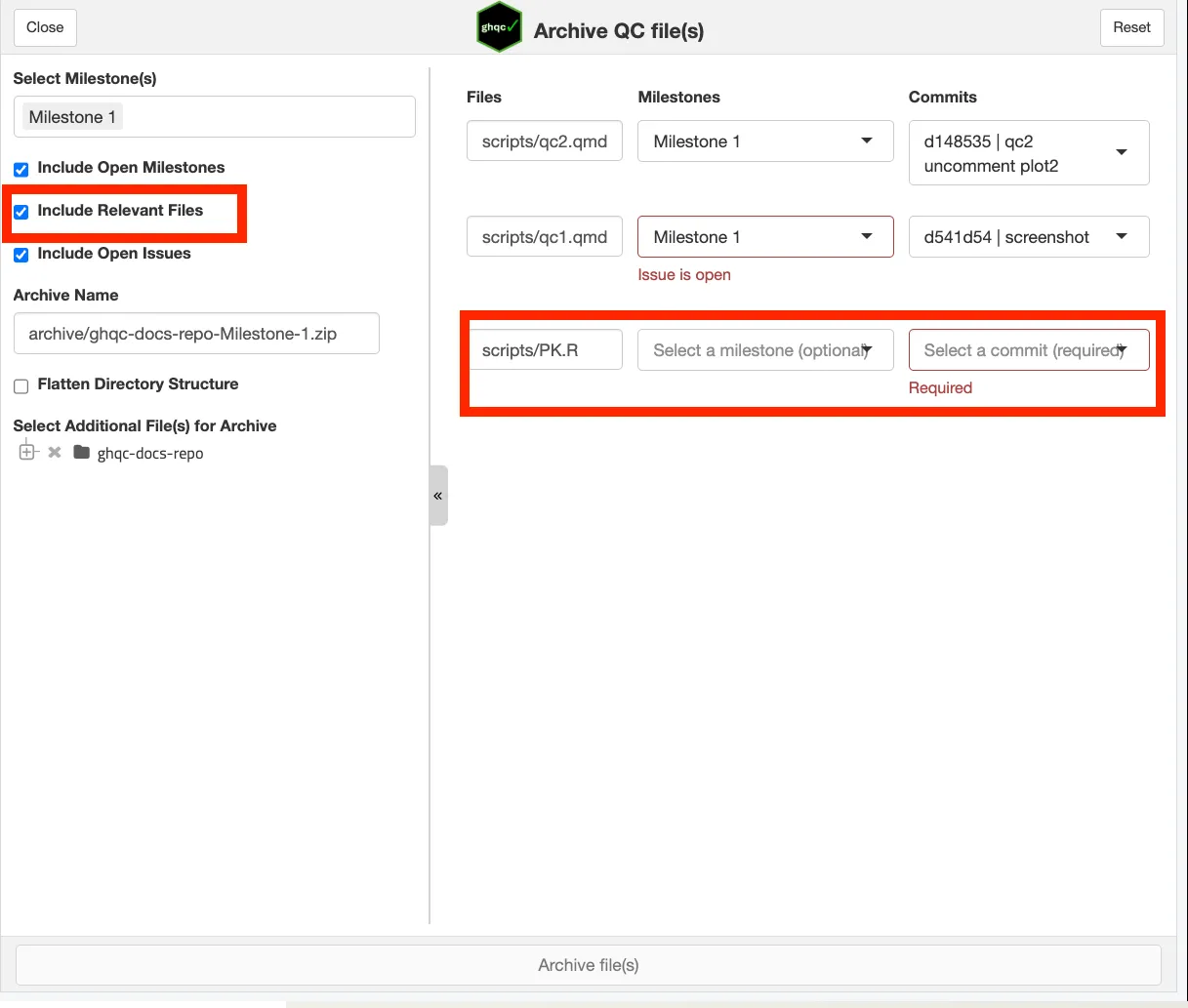1188x1008 pixels.
Task: Open commit dropdown showing d148535 qc2
Action: (x=1028, y=153)
